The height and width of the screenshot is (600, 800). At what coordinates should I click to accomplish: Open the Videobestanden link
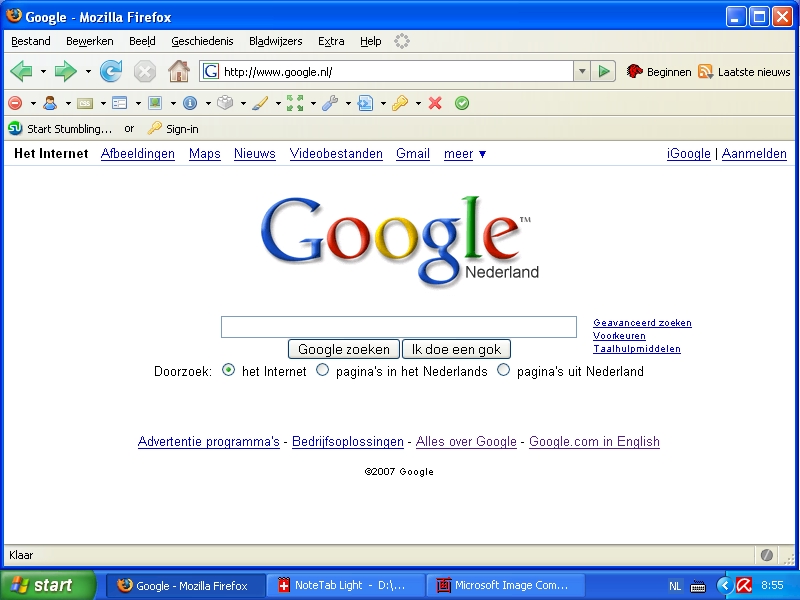tap(336, 154)
